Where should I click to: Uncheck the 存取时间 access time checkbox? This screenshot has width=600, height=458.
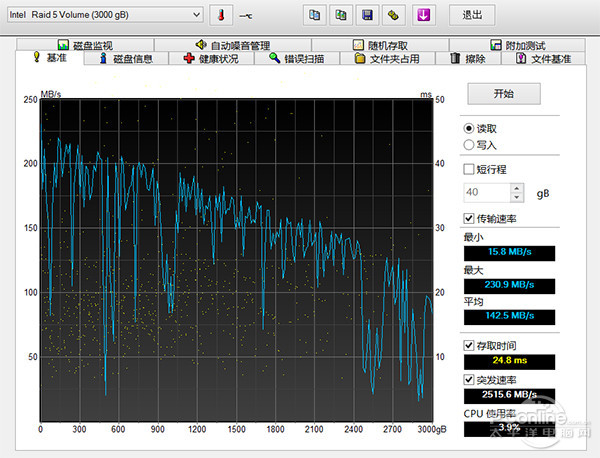(469, 345)
